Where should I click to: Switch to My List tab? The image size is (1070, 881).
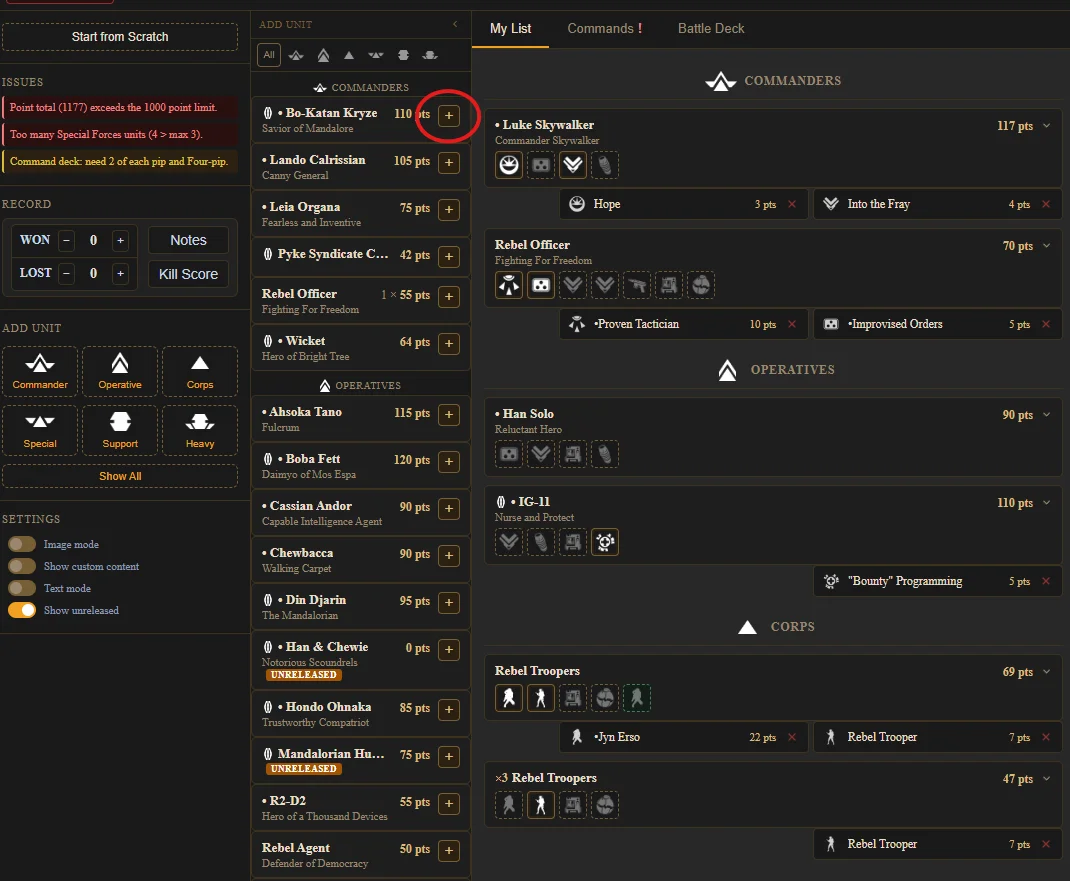click(x=510, y=29)
